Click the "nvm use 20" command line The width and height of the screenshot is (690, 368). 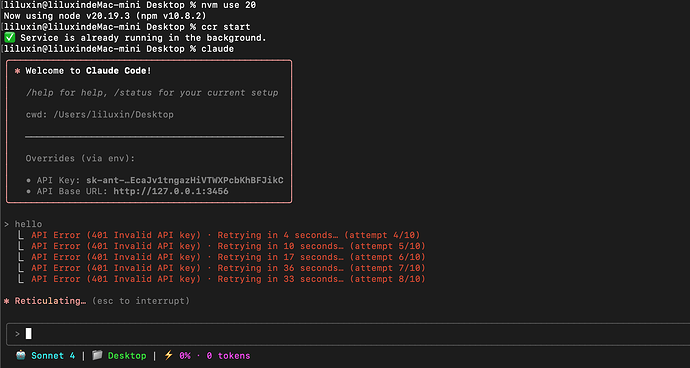130,5
